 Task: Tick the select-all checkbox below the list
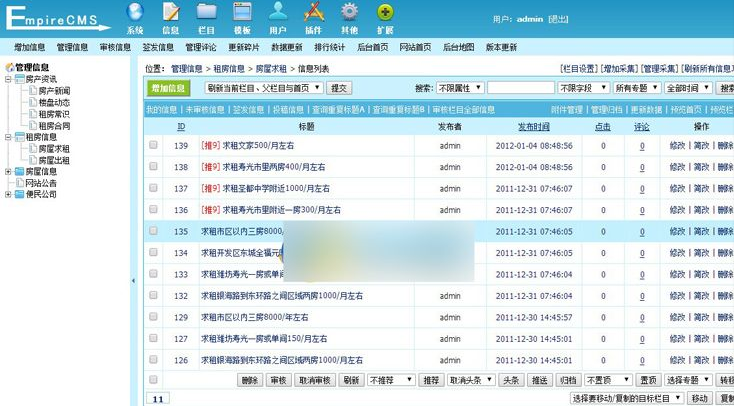[153, 379]
